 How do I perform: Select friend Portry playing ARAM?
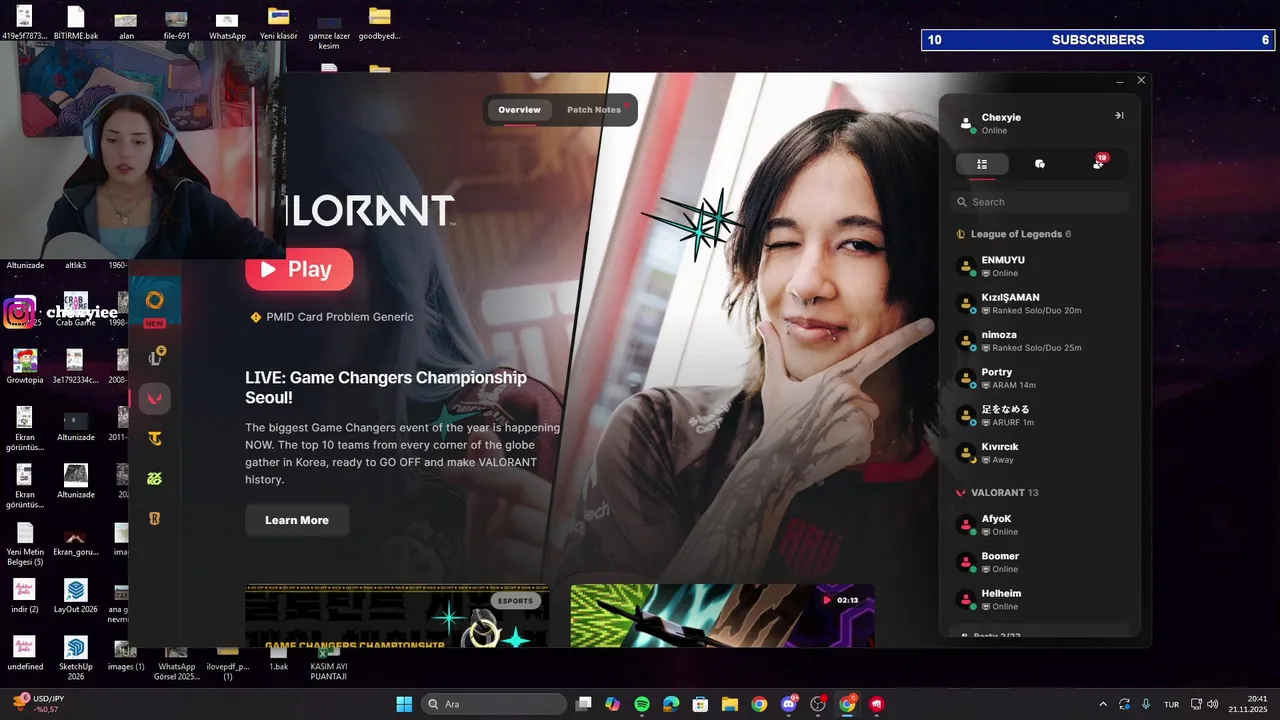click(x=1040, y=378)
